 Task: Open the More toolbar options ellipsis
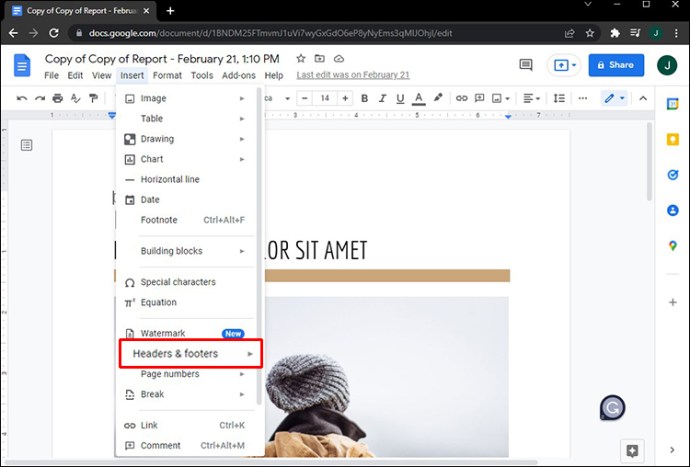tap(583, 98)
